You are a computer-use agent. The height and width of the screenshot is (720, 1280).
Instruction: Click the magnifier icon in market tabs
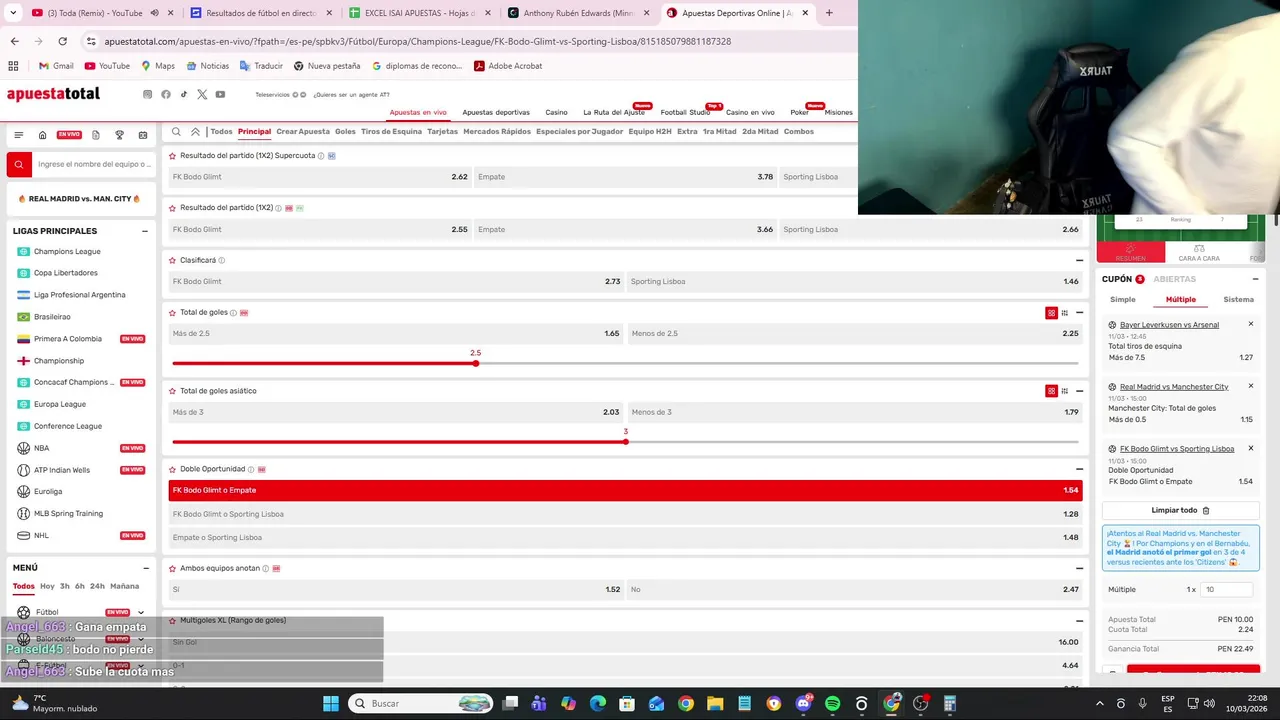(177, 131)
